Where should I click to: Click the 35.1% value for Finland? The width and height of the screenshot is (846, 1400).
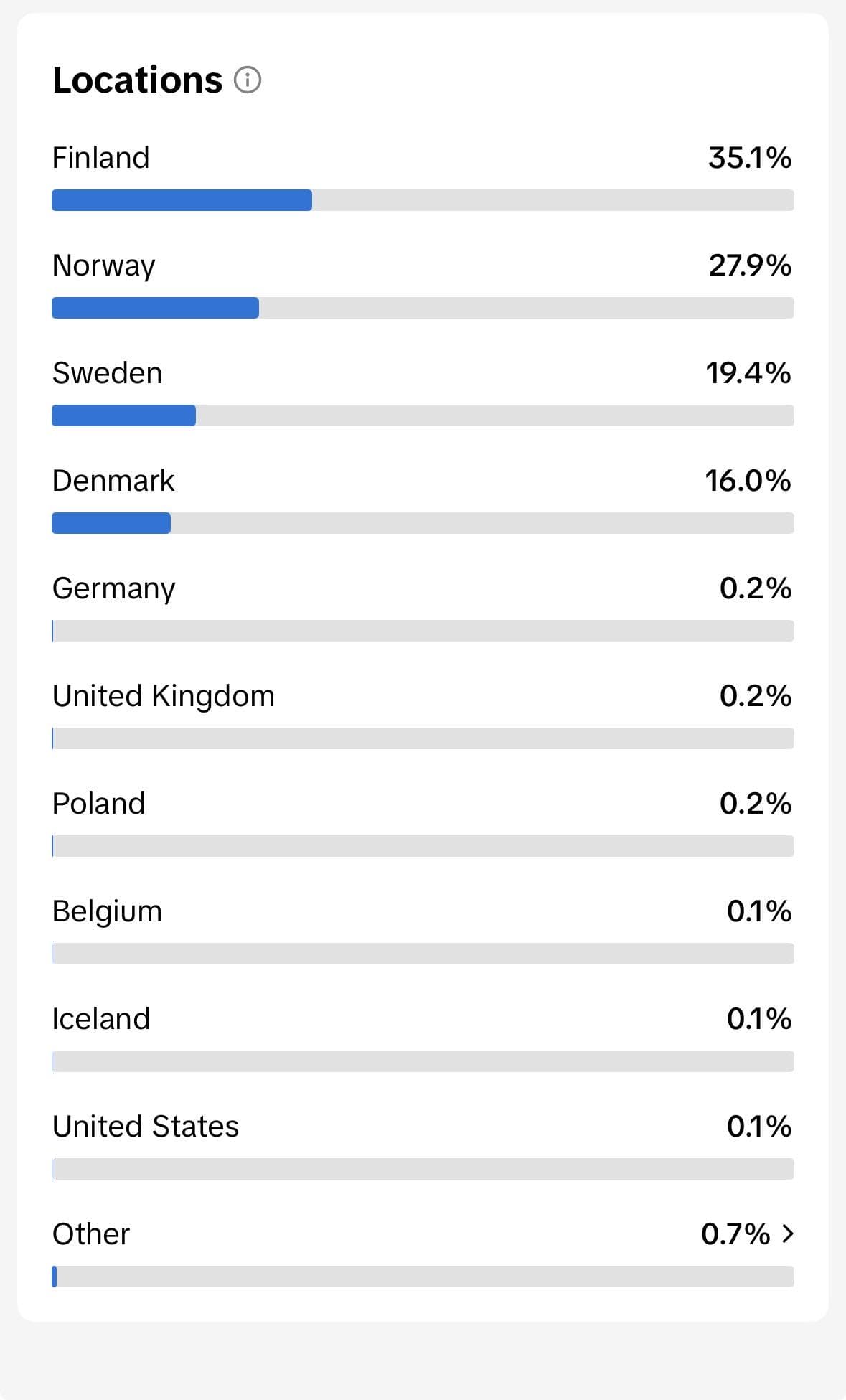750,158
